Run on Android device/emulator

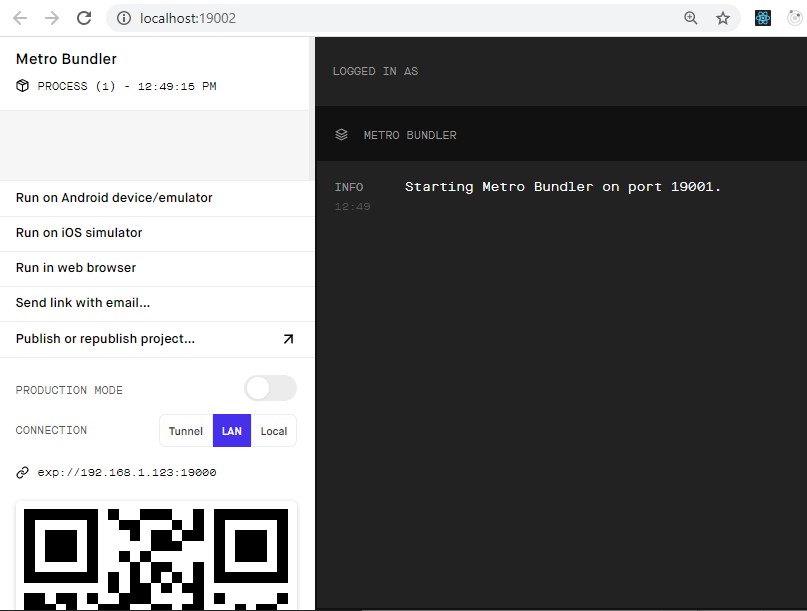(157, 198)
